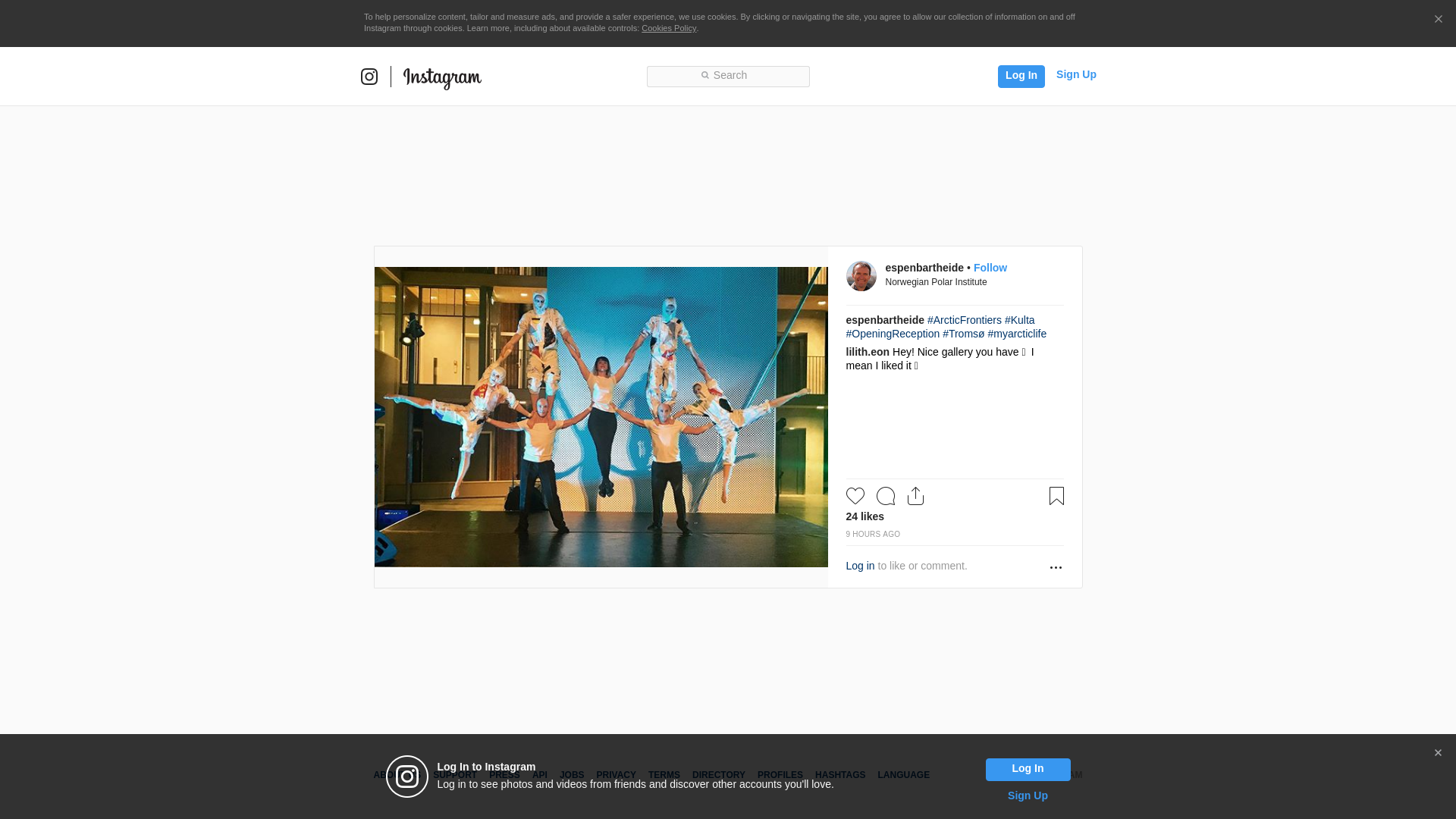The image size is (1456, 819).
Task: Dismiss the cookie notice banner
Action: tap(1438, 20)
